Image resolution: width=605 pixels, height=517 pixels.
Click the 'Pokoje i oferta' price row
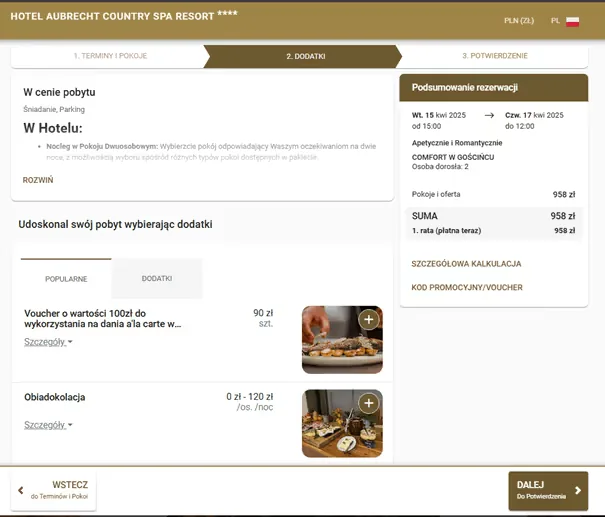(x=493, y=194)
